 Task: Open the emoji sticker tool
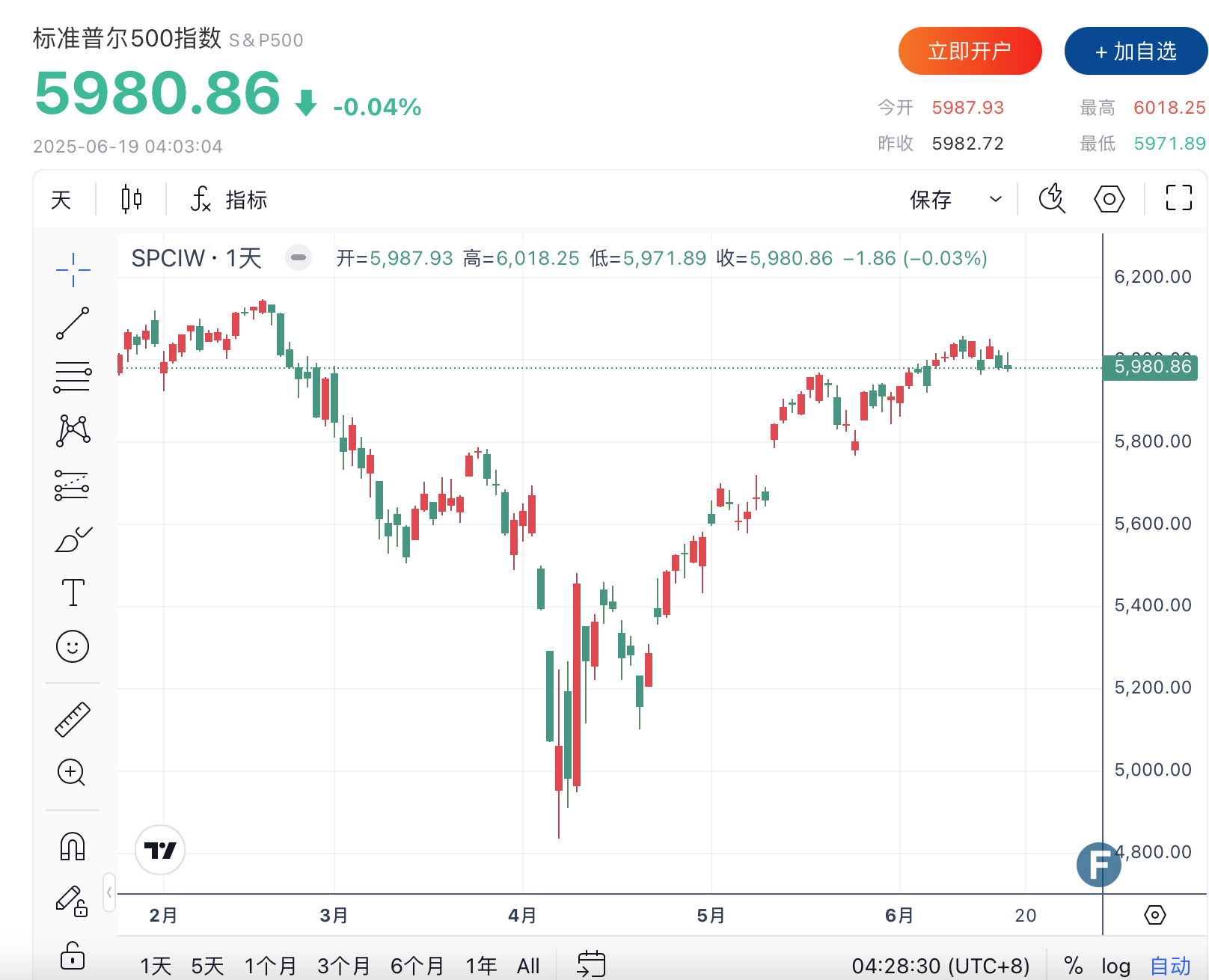pos(73,646)
